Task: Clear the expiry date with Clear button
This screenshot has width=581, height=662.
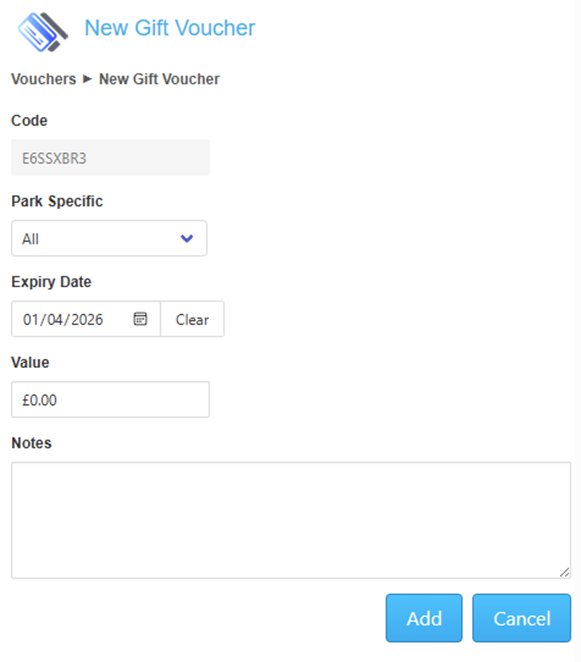Action: pyautogui.click(x=192, y=319)
